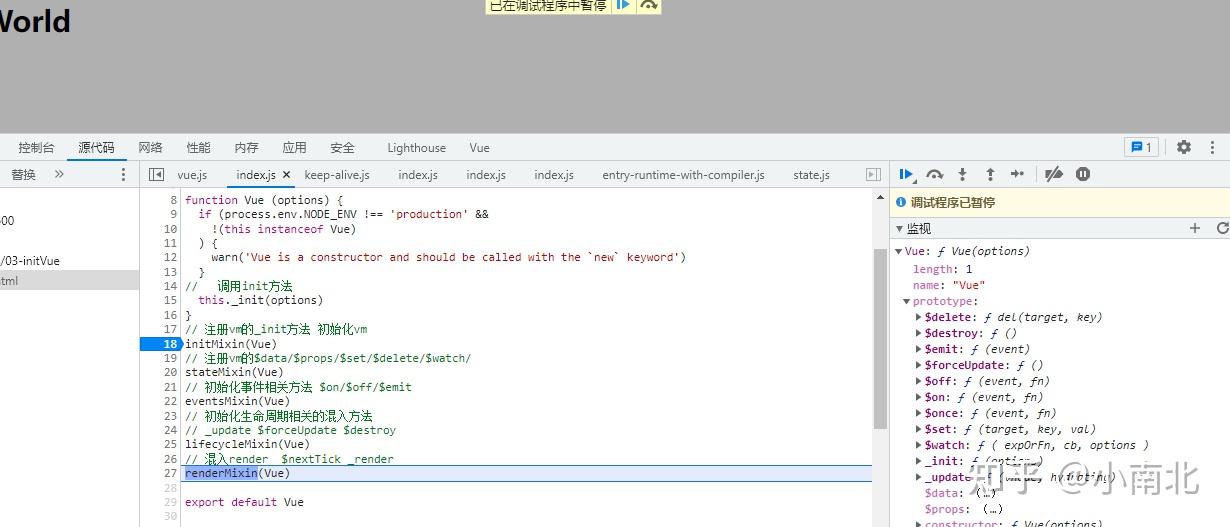The width and height of the screenshot is (1230, 527).
Task: Open the keep-alive.js file tab
Action: coord(337,175)
